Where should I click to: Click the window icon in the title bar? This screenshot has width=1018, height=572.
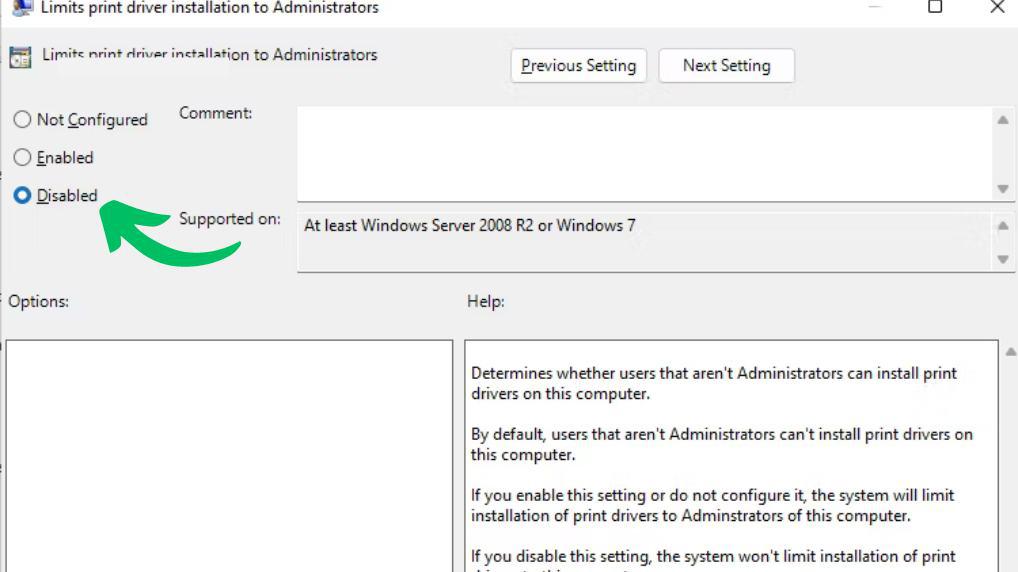pos(21,6)
